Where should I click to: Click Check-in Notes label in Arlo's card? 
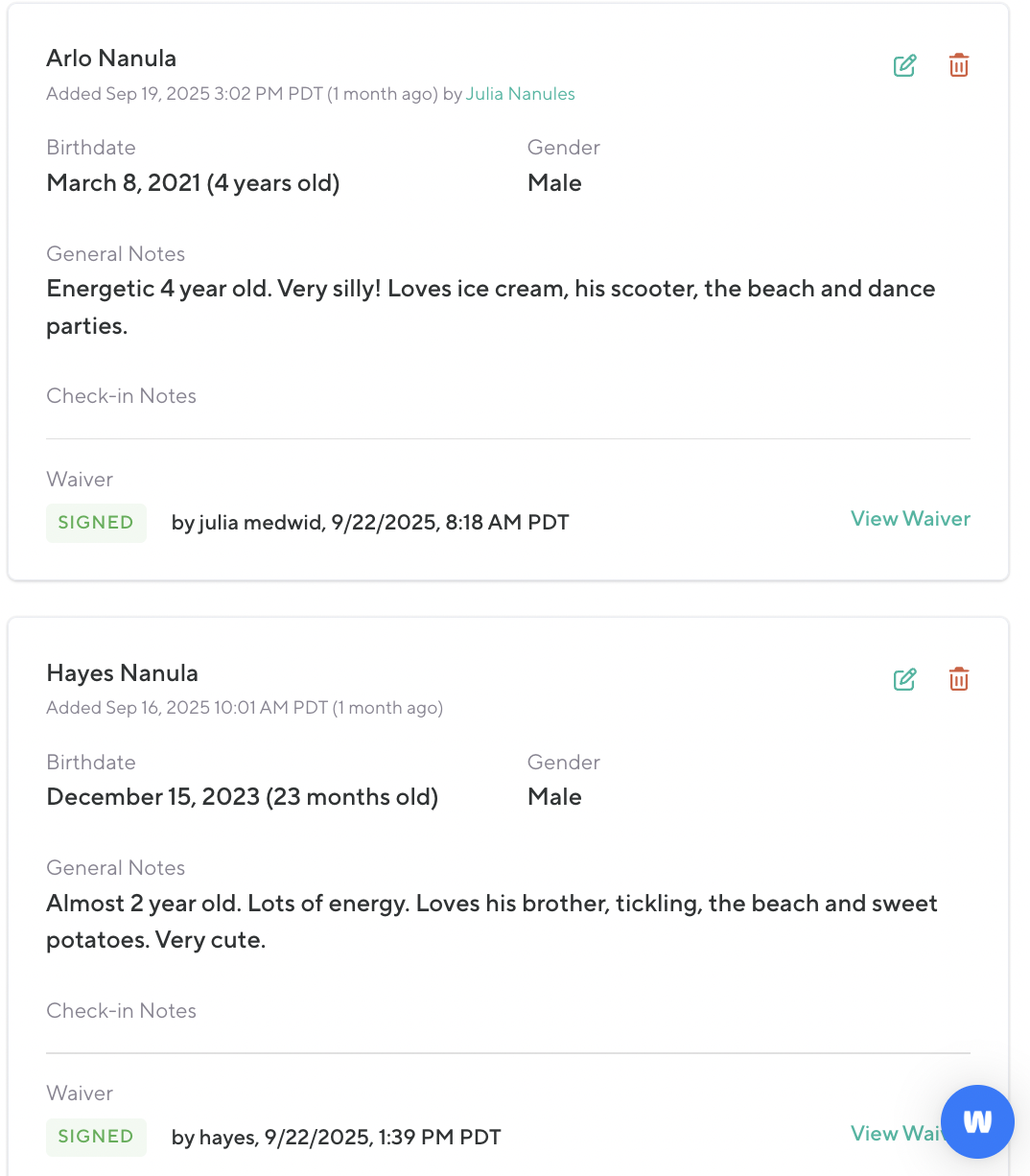pos(121,396)
